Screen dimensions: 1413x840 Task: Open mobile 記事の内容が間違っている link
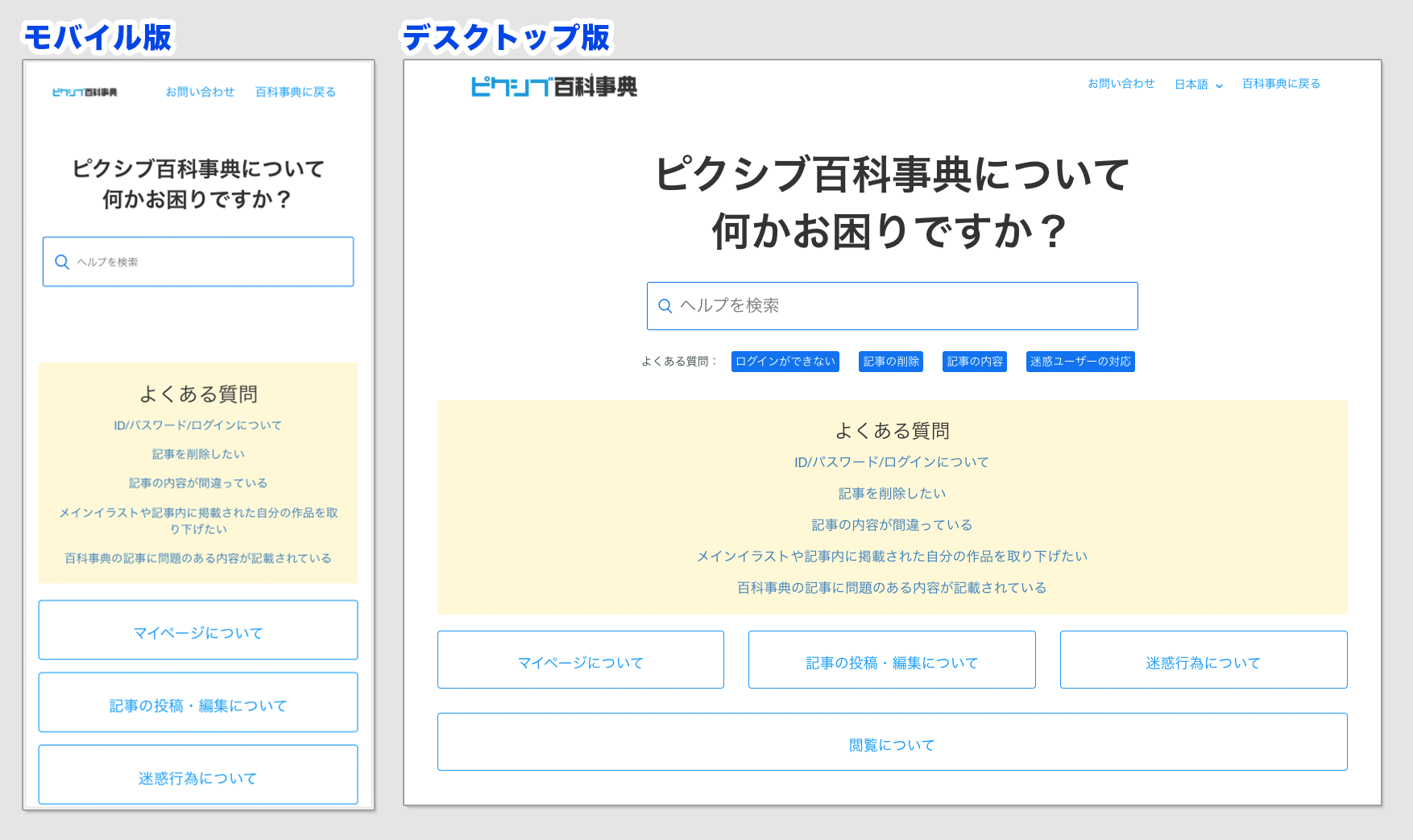(198, 483)
